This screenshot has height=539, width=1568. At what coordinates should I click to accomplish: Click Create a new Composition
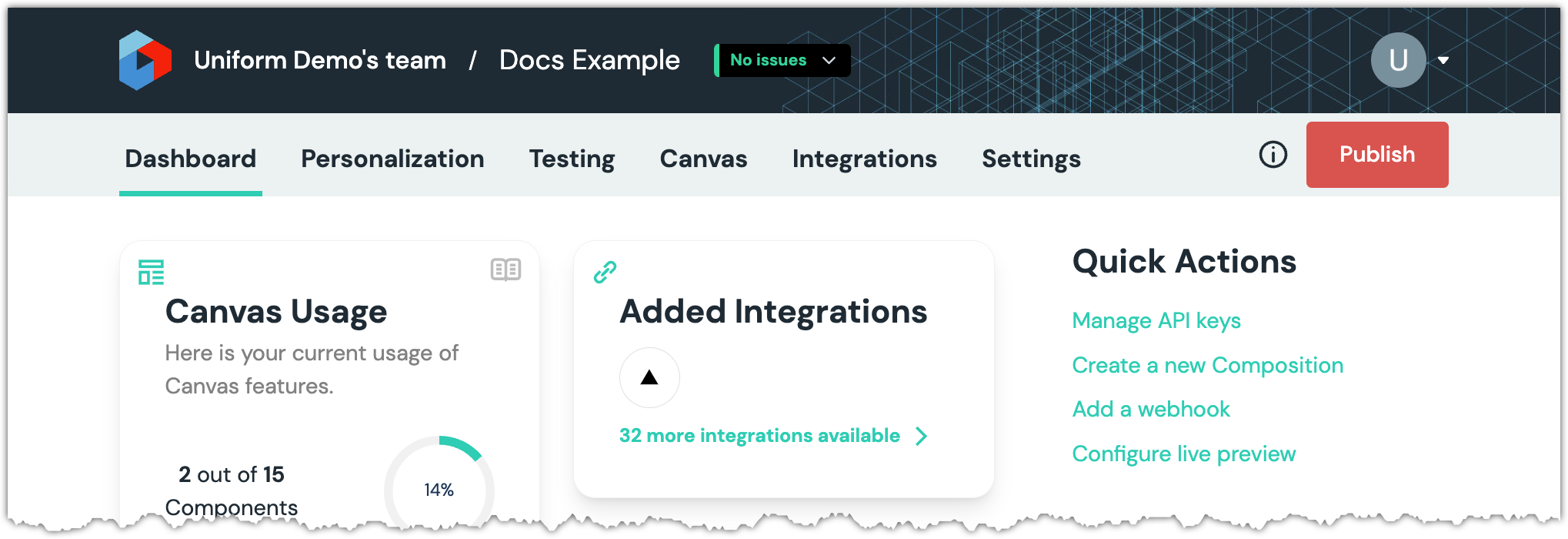(x=1208, y=365)
